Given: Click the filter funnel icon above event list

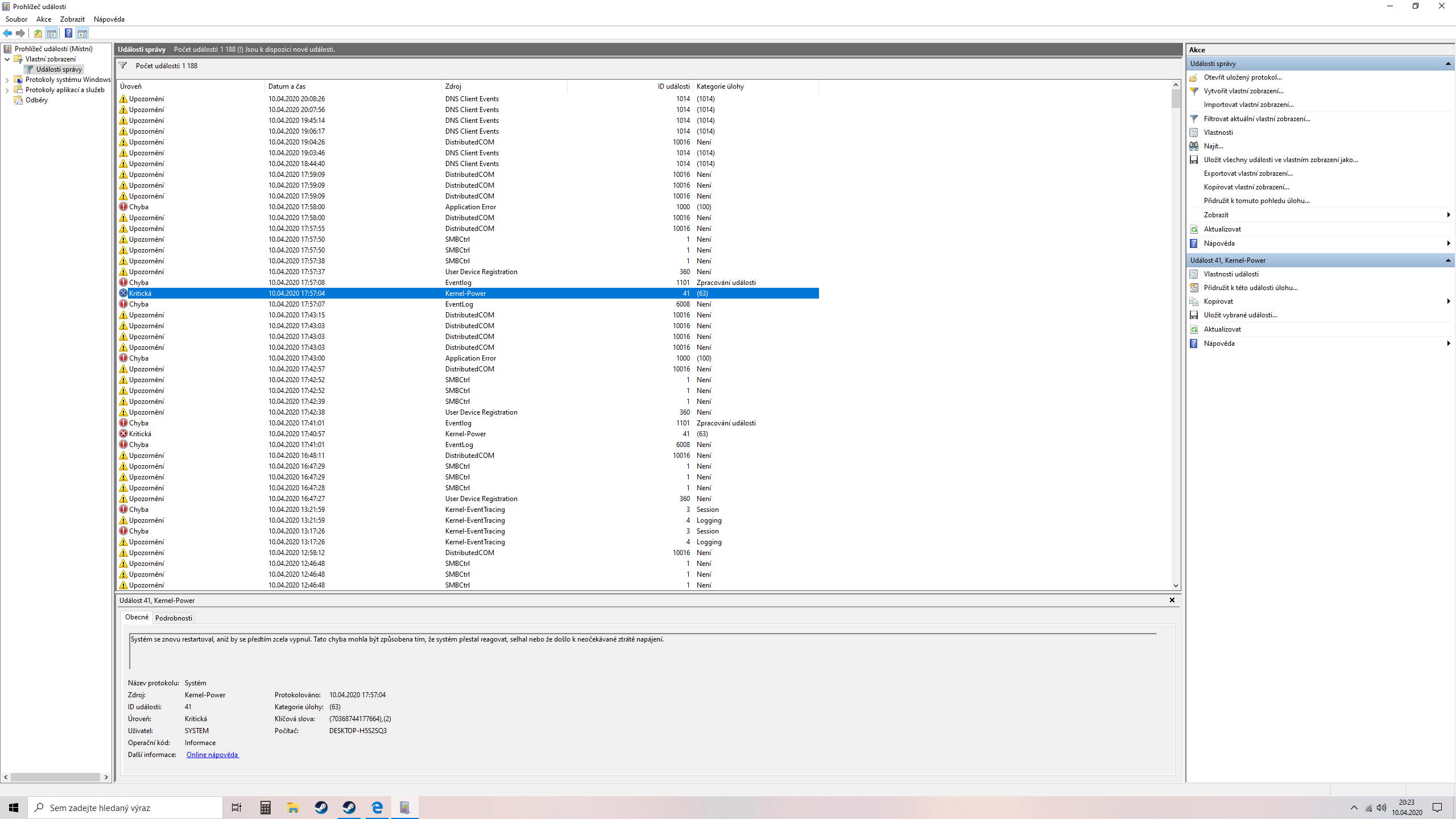Looking at the screenshot, I should pyautogui.click(x=123, y=65).
